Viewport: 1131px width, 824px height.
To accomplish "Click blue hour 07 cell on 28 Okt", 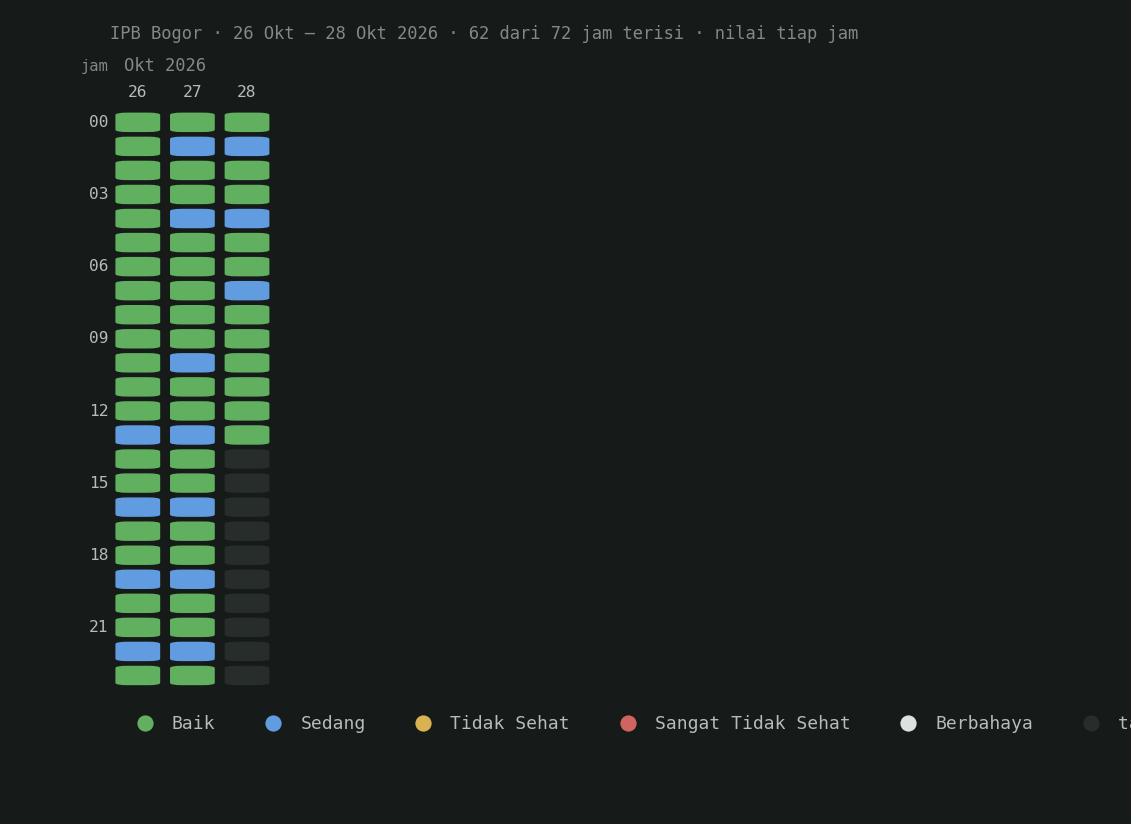I will pyautogui.click(x=247, y=291).
